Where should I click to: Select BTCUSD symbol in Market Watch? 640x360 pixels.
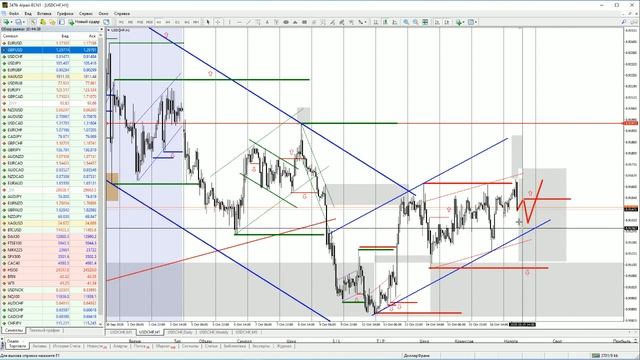[x=14, y=230]
